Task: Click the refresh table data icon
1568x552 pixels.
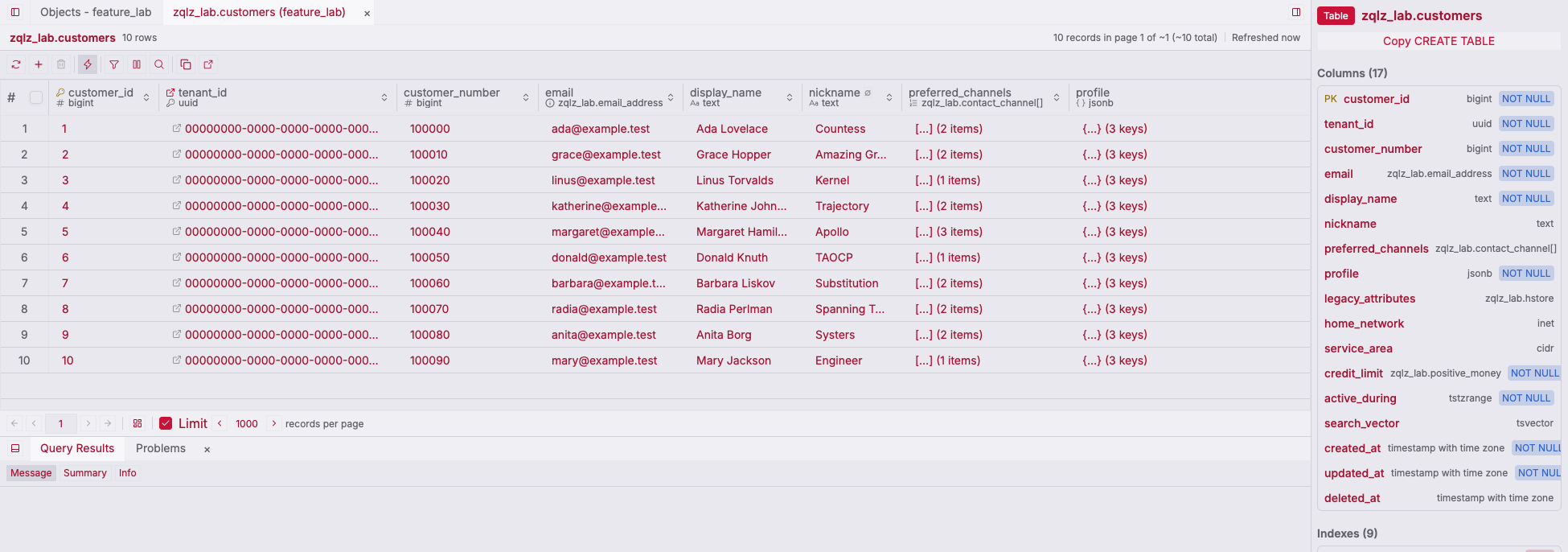Action: (16, 64)
